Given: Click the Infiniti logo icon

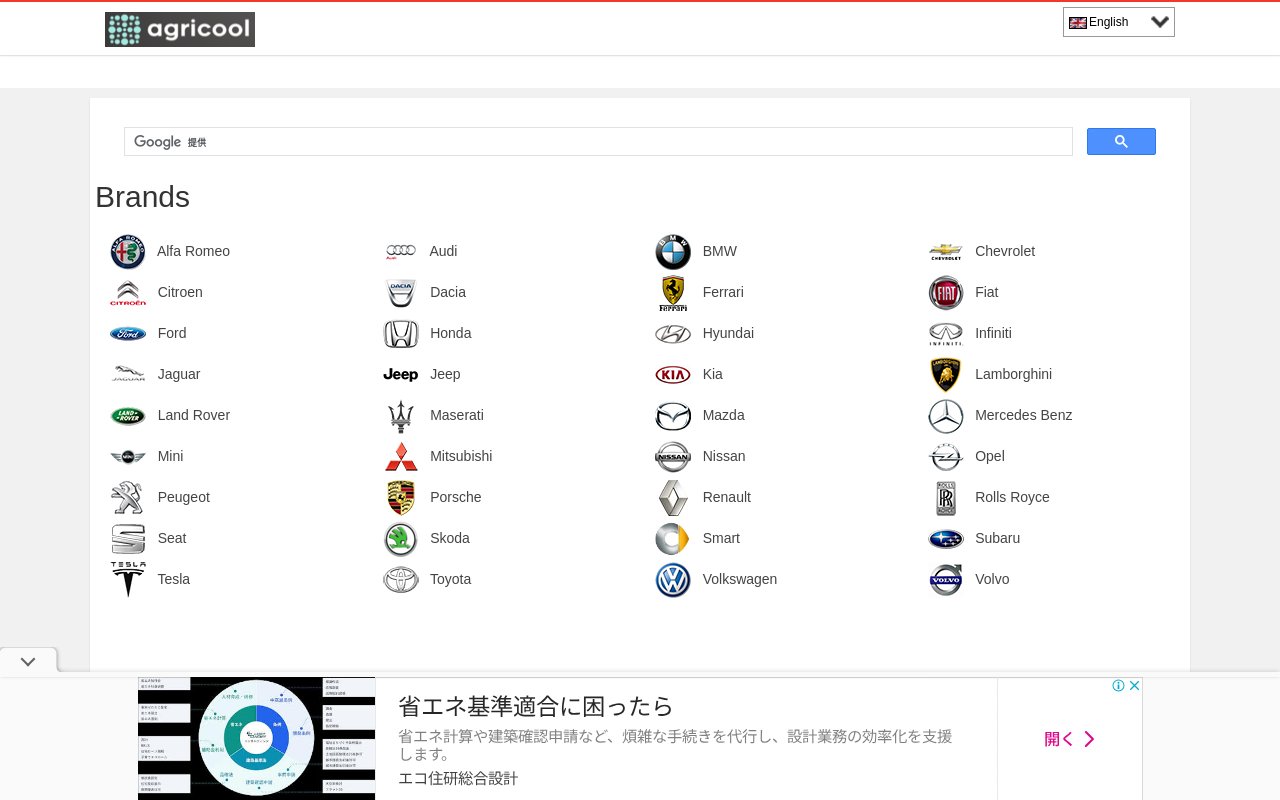Looking at the screenshot, I should [x=946, y=334].
